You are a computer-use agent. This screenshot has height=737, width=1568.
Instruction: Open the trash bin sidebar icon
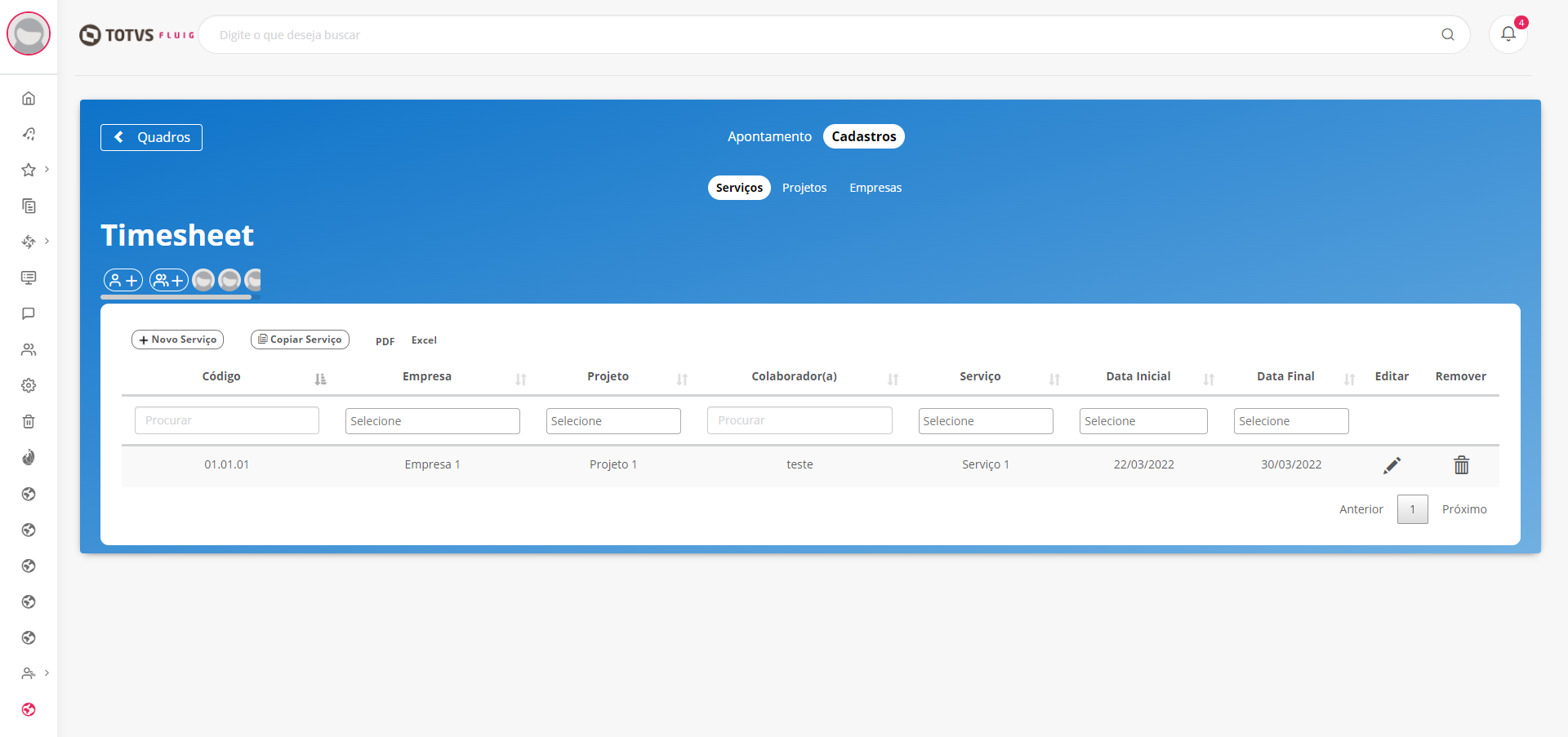click(x=29, y=421)
